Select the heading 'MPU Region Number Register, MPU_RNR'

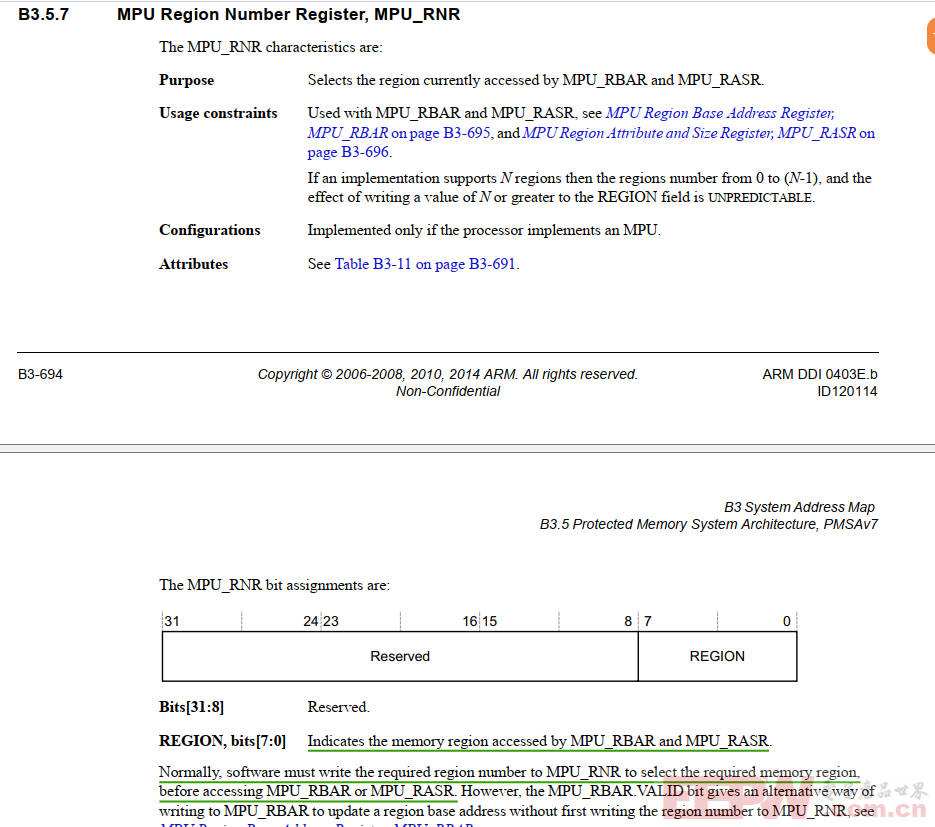coord(289,14)
